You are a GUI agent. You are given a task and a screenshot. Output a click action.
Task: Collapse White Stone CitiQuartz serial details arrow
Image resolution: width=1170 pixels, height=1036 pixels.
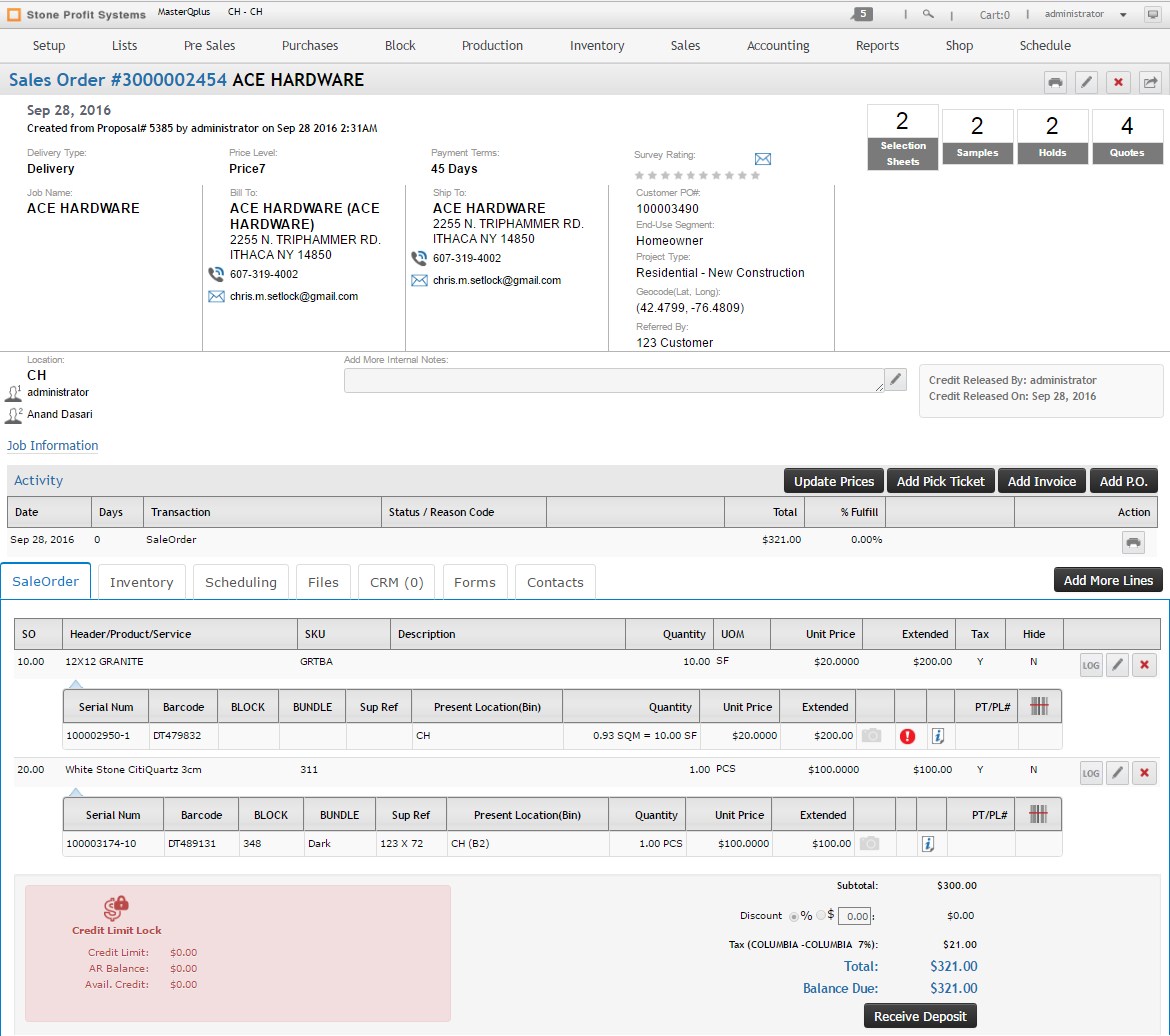pyautogui.click(x=75, y=792)
